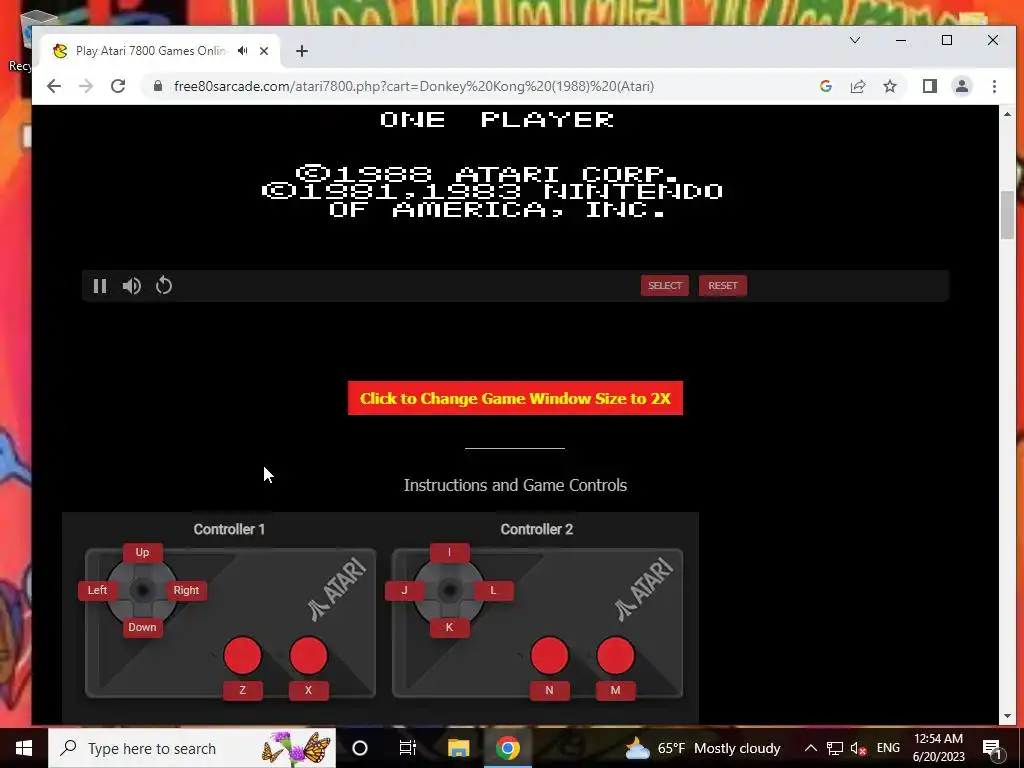Bookmark this page with the star icon
This screenshot has height=768, width=1024.
pyautogui.click(x=889, y=86)
